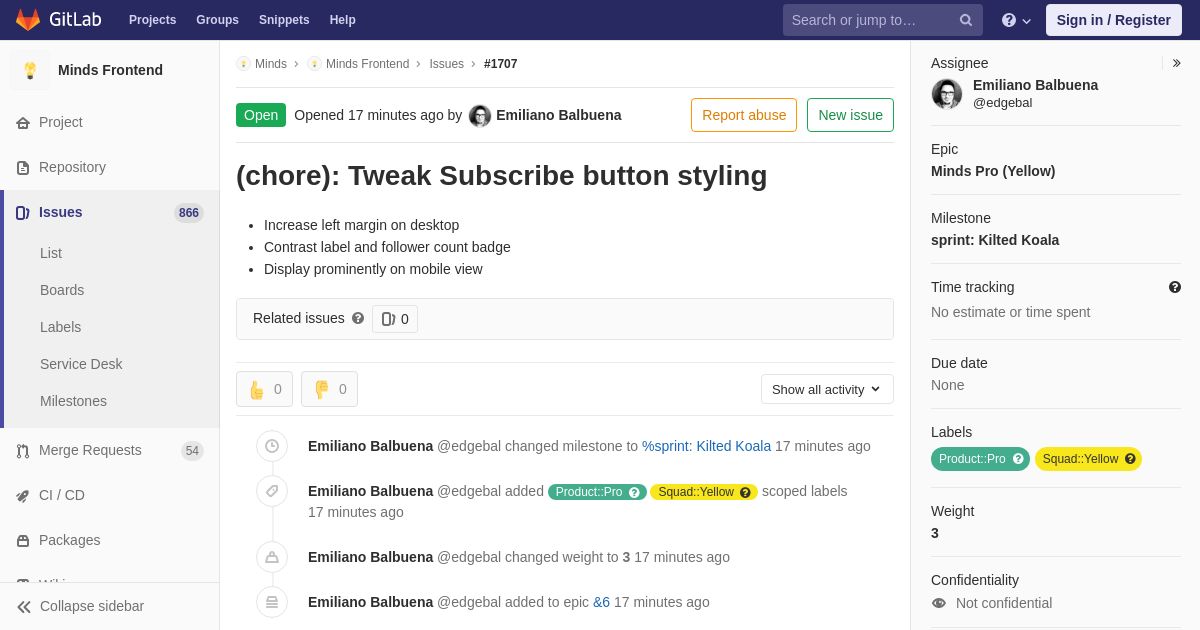
Task: Click the Minds breadcrumb link
Action: (271, 64)
